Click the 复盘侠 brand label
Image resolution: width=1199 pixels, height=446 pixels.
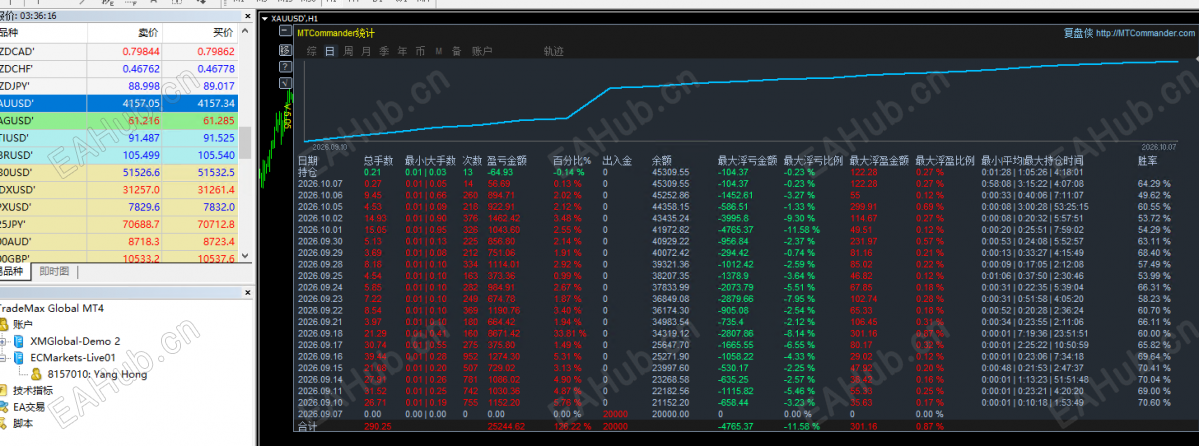pyautogui.click(x=1078, y=33)
